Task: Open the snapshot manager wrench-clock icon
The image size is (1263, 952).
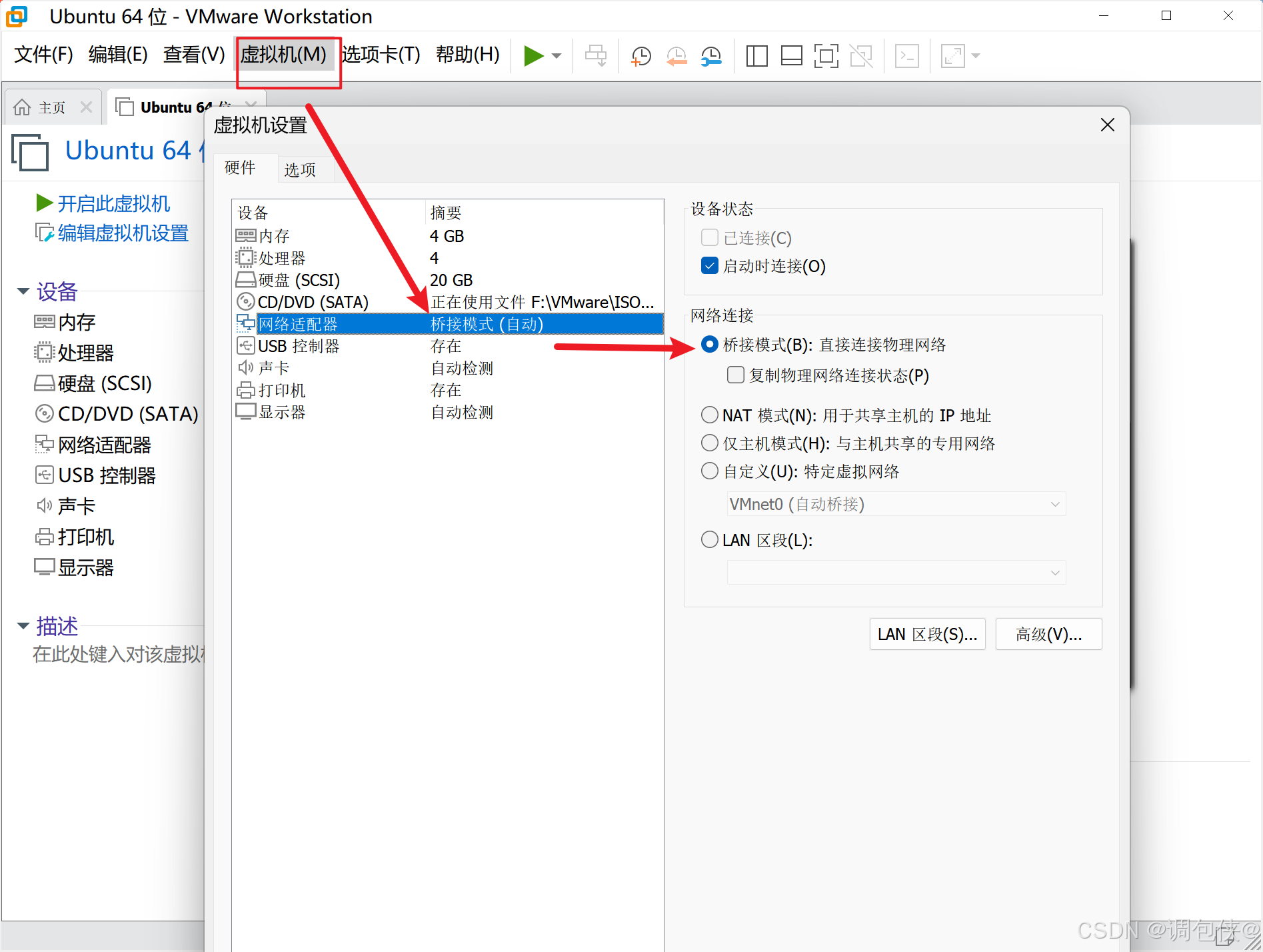Action: click(x=712, y=56)
